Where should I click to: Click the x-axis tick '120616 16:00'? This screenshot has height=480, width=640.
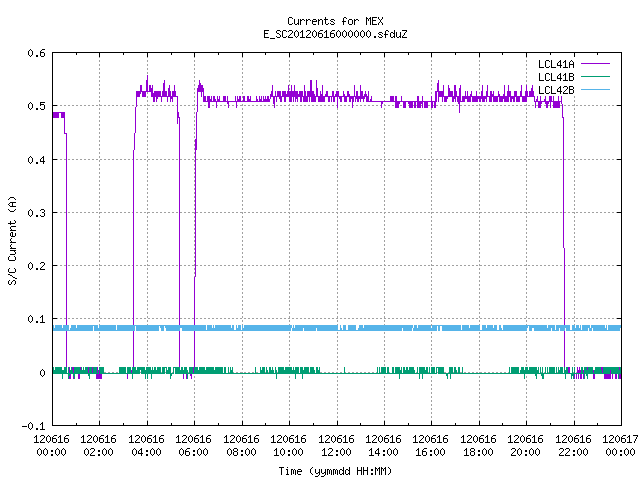pos(431,446)
